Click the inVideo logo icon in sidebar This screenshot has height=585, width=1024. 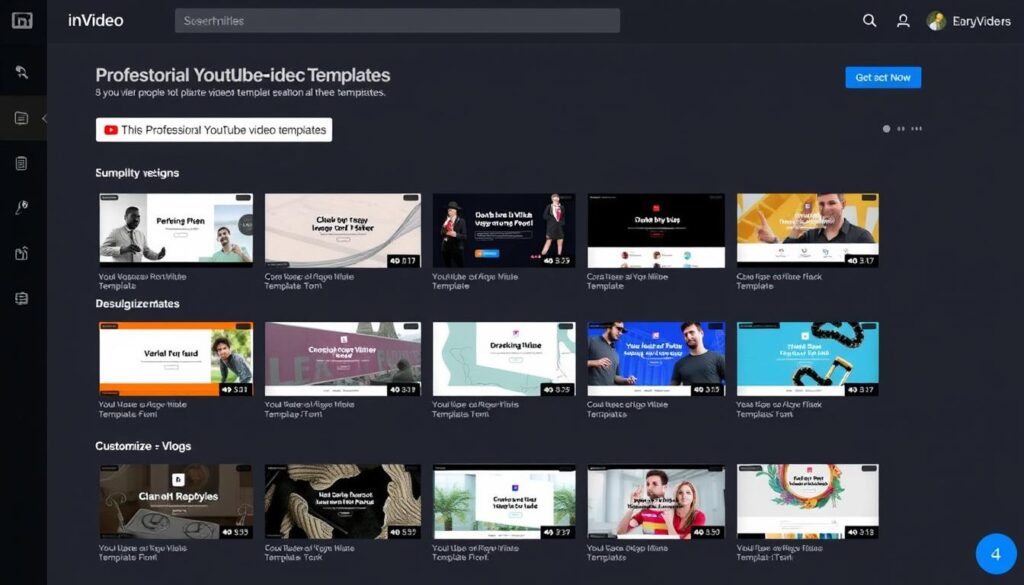click(22, 20)
